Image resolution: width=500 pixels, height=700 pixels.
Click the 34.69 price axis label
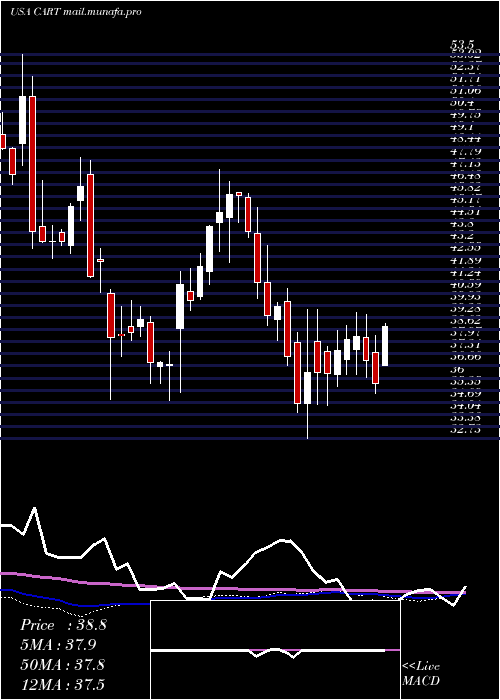click(465, 394)
